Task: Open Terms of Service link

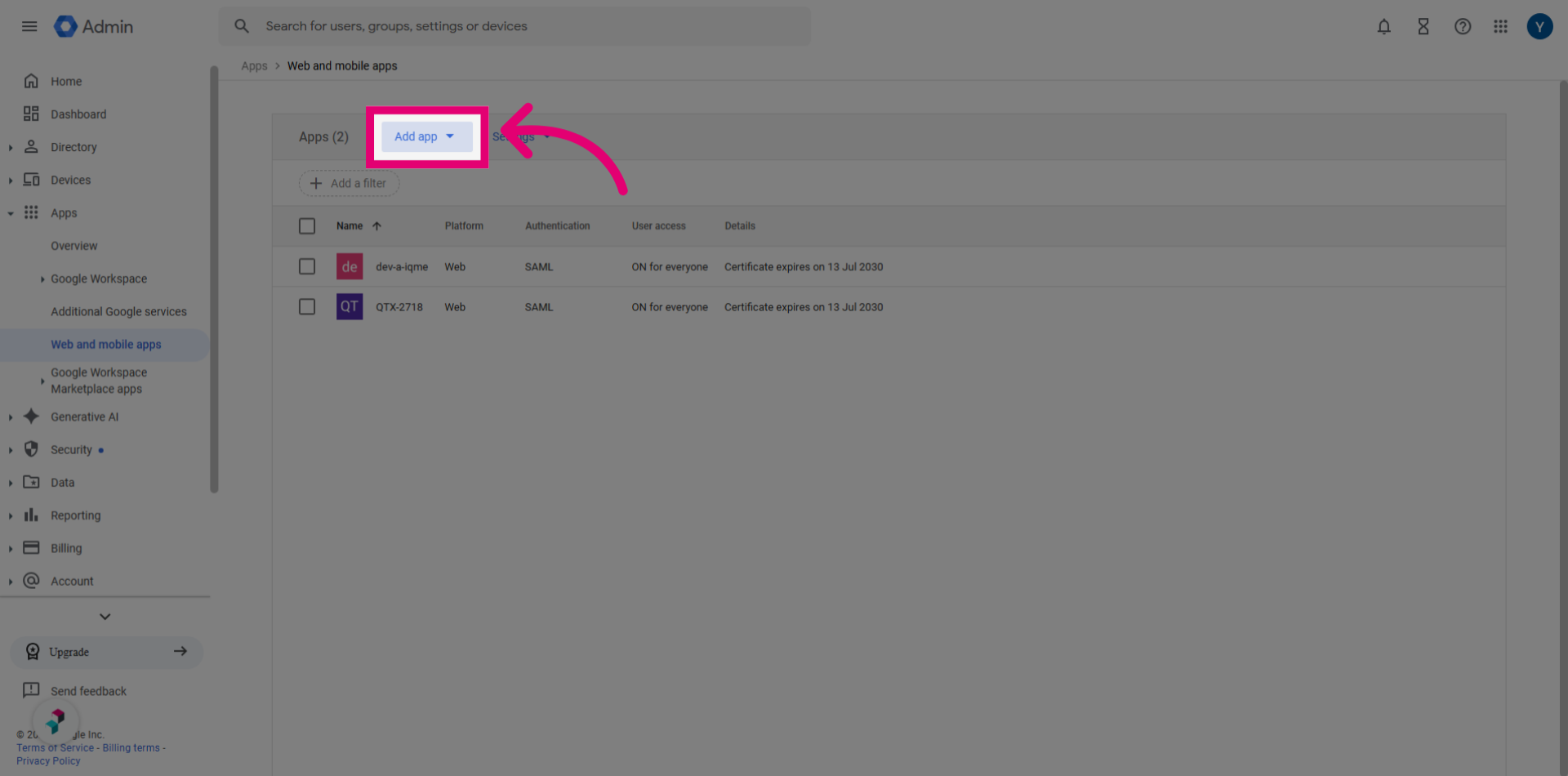Action: (55, 747)
